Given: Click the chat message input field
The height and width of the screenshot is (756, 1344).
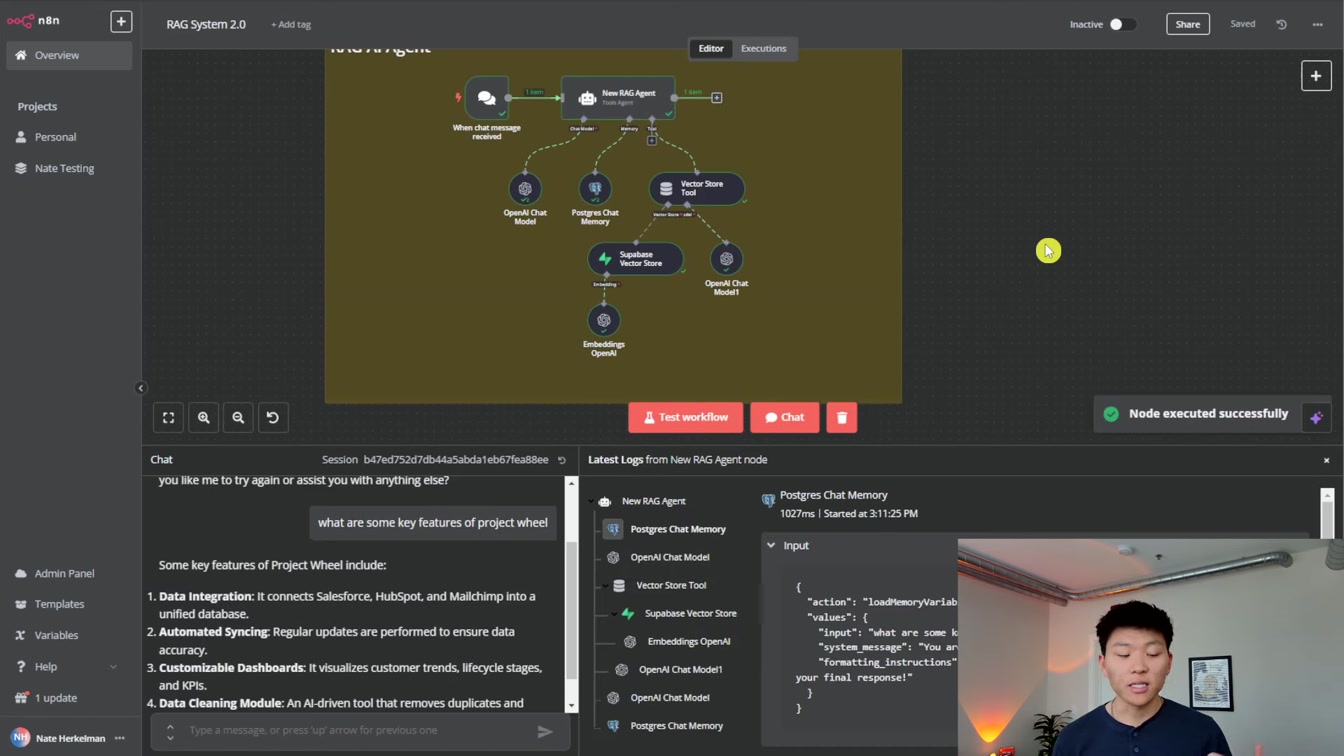Looking at the screenshot, I should click(358, 730).
